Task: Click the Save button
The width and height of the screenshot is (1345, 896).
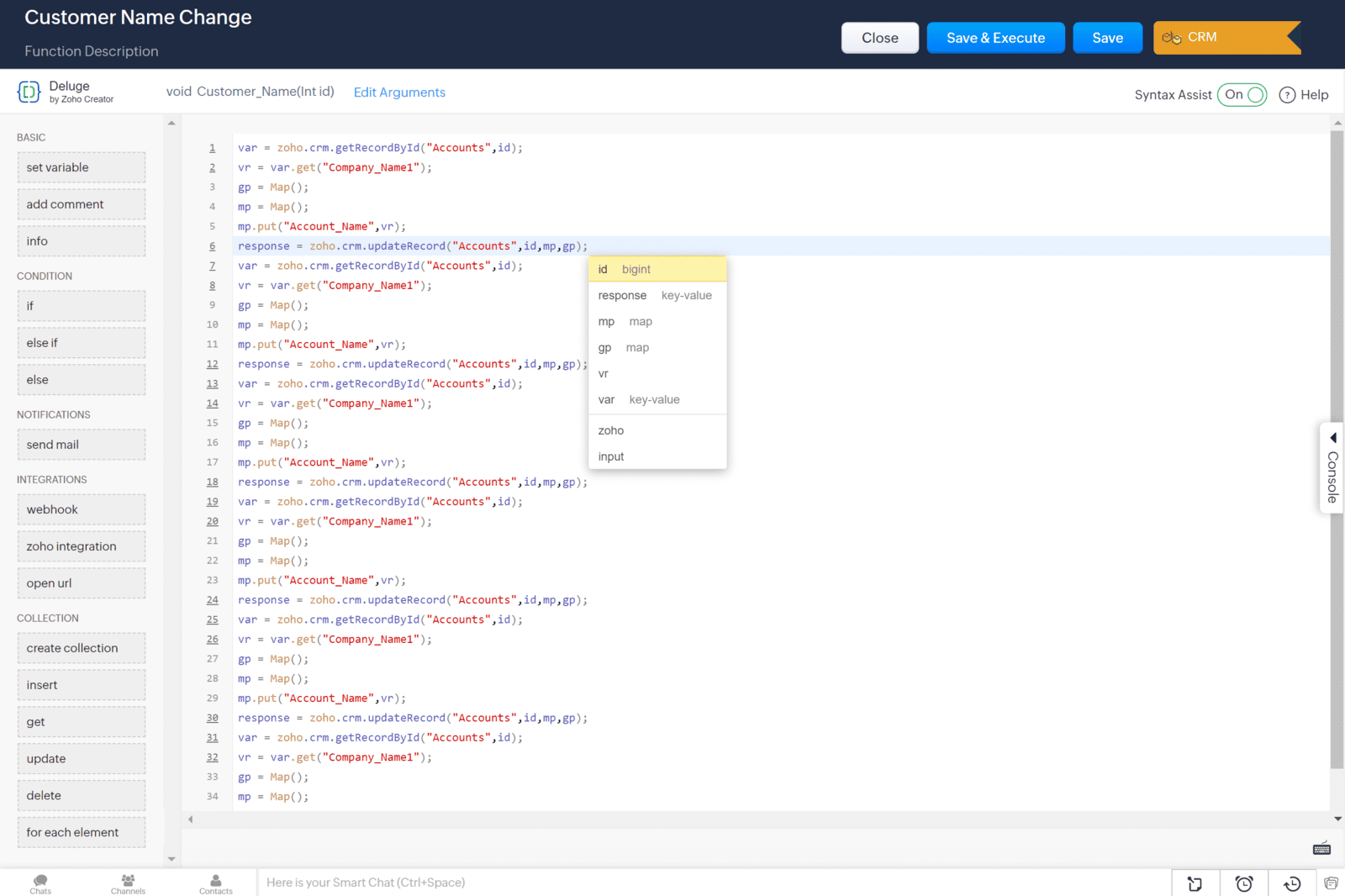Action: click(x=1107, y=38)
